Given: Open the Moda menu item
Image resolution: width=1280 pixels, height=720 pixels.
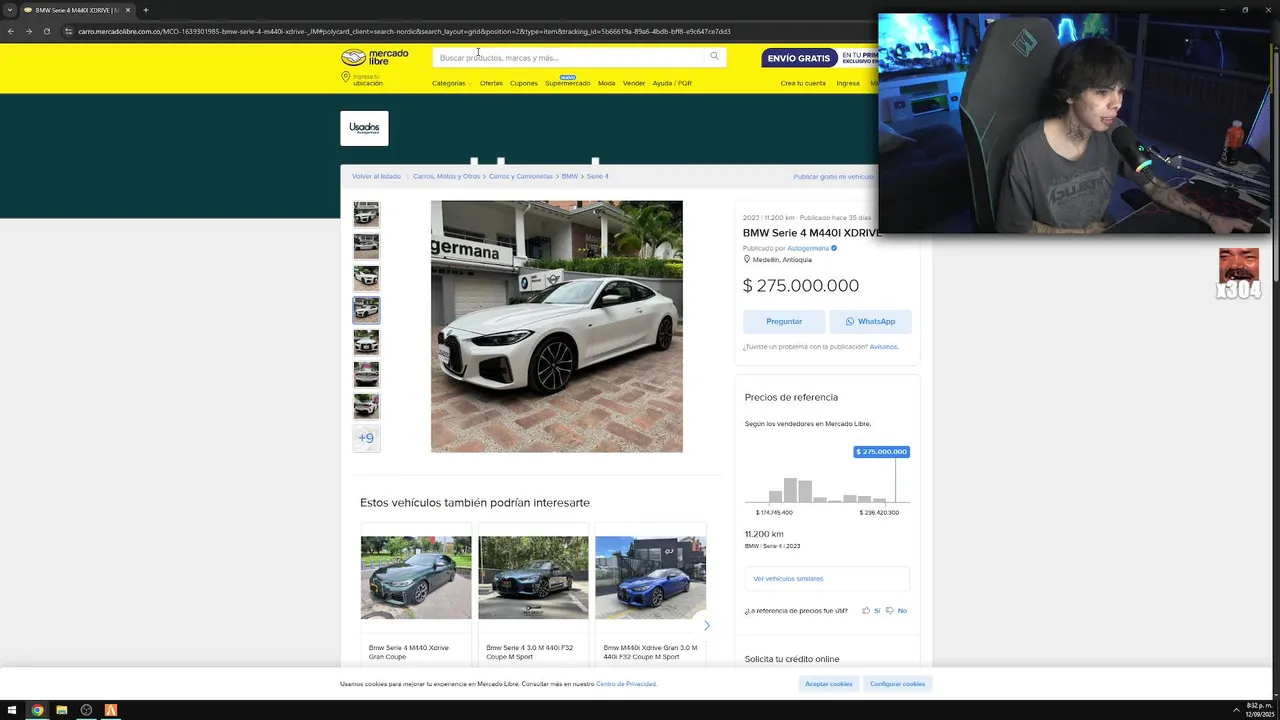Looking at the screenshot, I should click(606, 83).
